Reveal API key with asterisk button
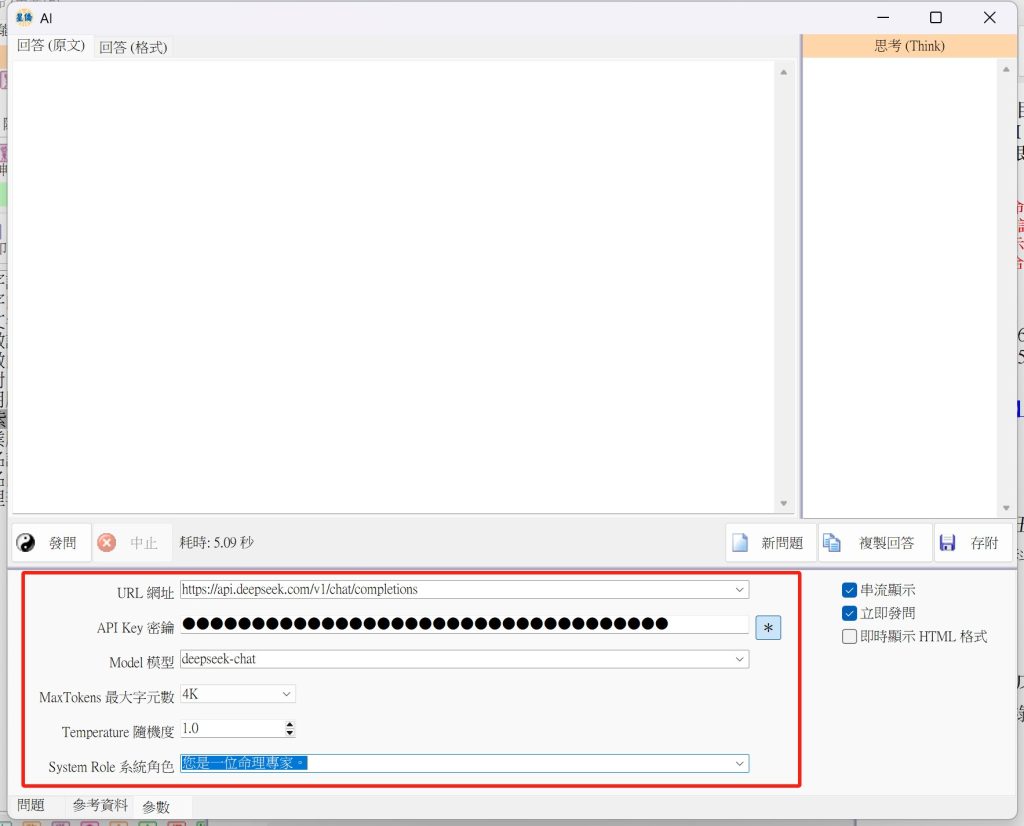The image size is (1024, 826). point(768,627)
